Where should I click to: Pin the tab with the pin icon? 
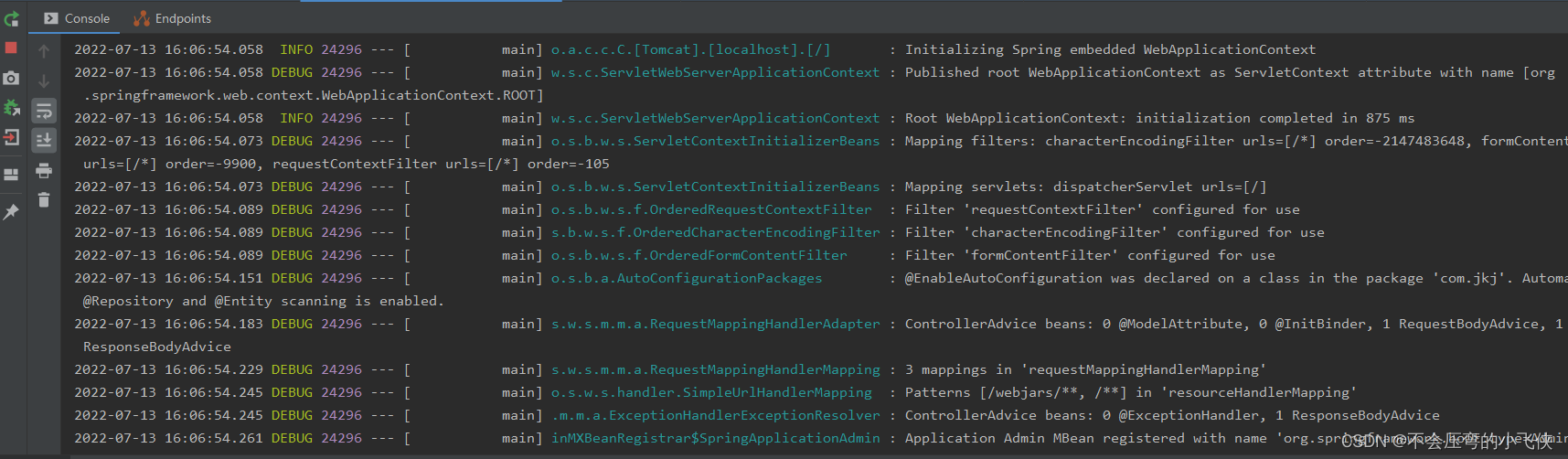point(11,212)
